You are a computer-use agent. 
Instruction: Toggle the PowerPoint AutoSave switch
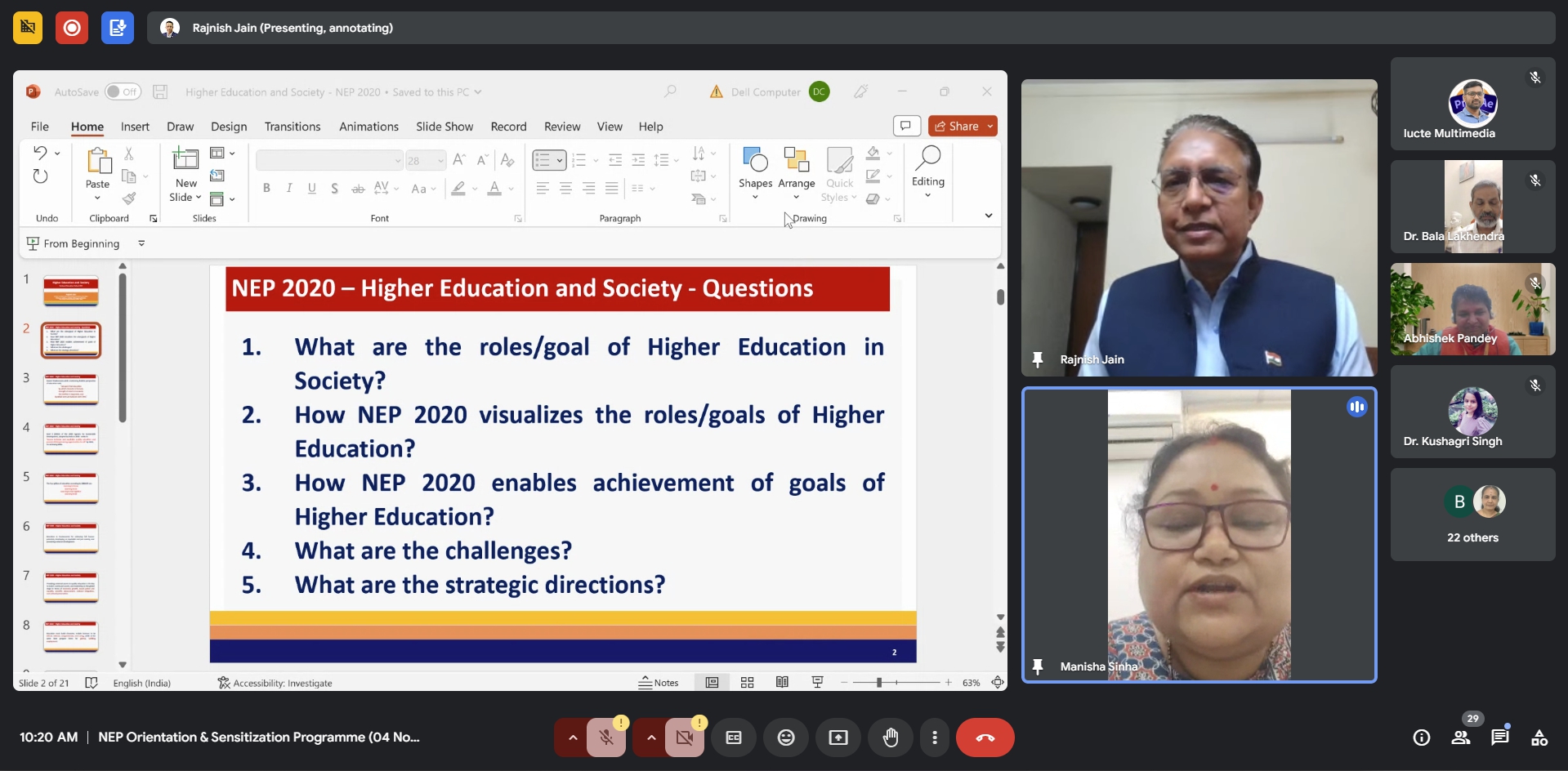[123, 92]
